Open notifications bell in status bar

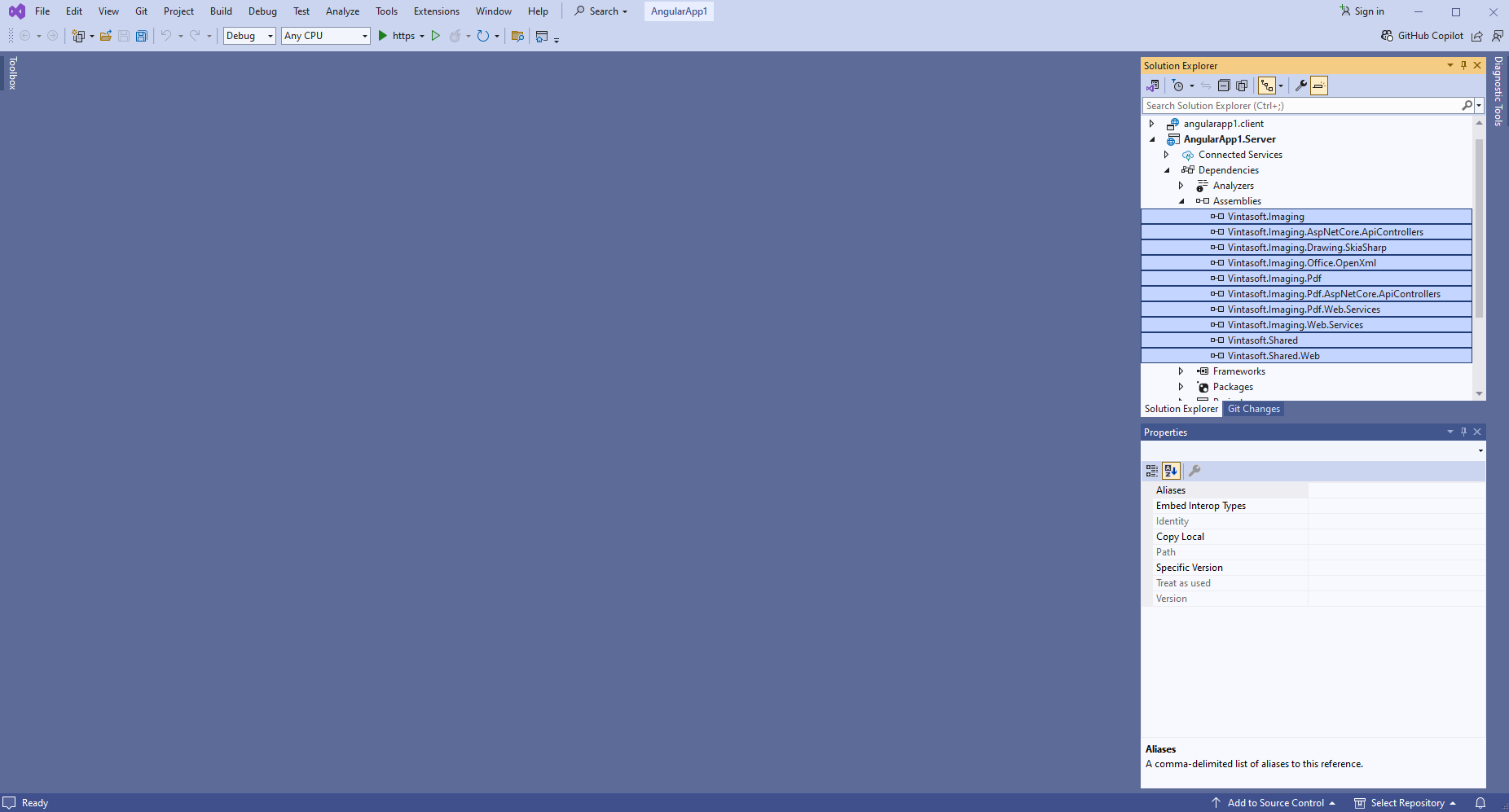(x=1480, y=803)
